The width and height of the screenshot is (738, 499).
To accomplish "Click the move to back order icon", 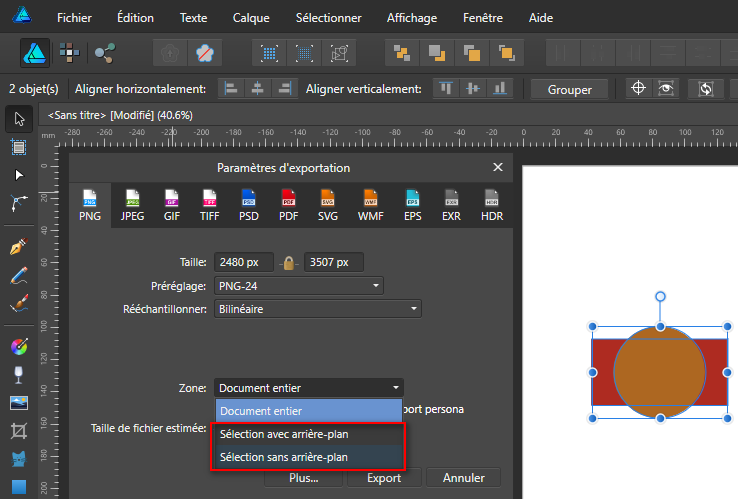I will tap(401, 53).
